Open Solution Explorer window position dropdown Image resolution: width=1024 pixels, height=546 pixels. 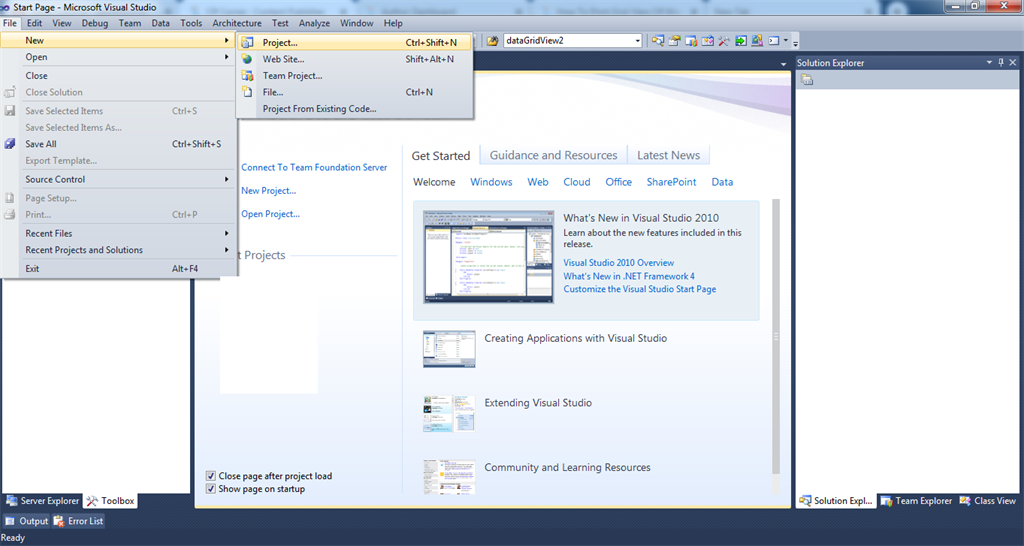(989, 63)
